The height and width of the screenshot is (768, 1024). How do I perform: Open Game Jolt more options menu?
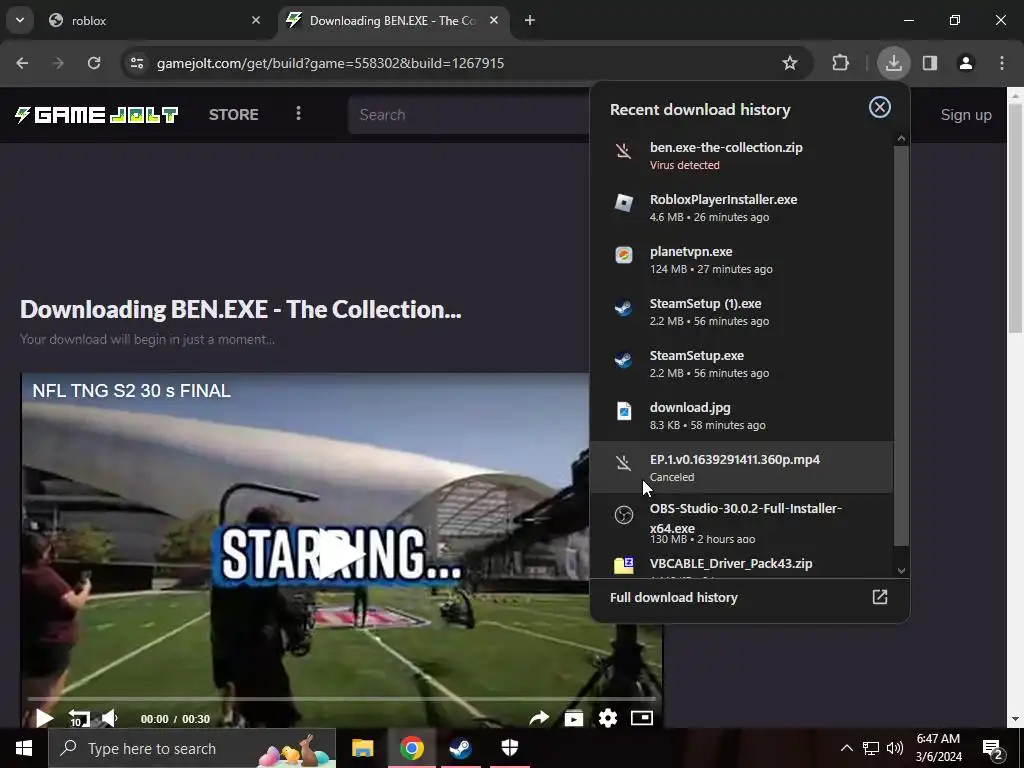298,114
